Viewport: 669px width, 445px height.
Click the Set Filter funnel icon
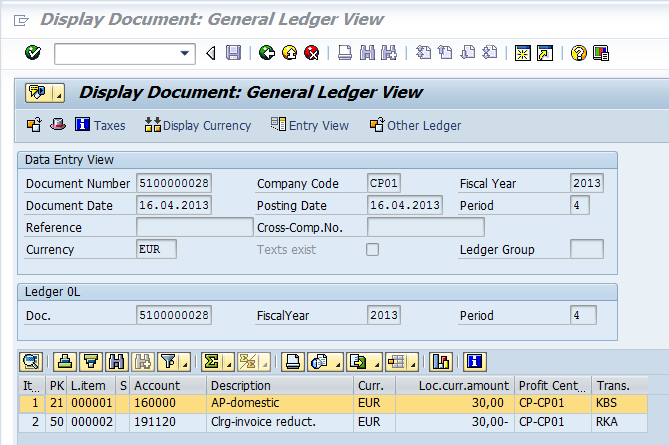coord(169,362)
